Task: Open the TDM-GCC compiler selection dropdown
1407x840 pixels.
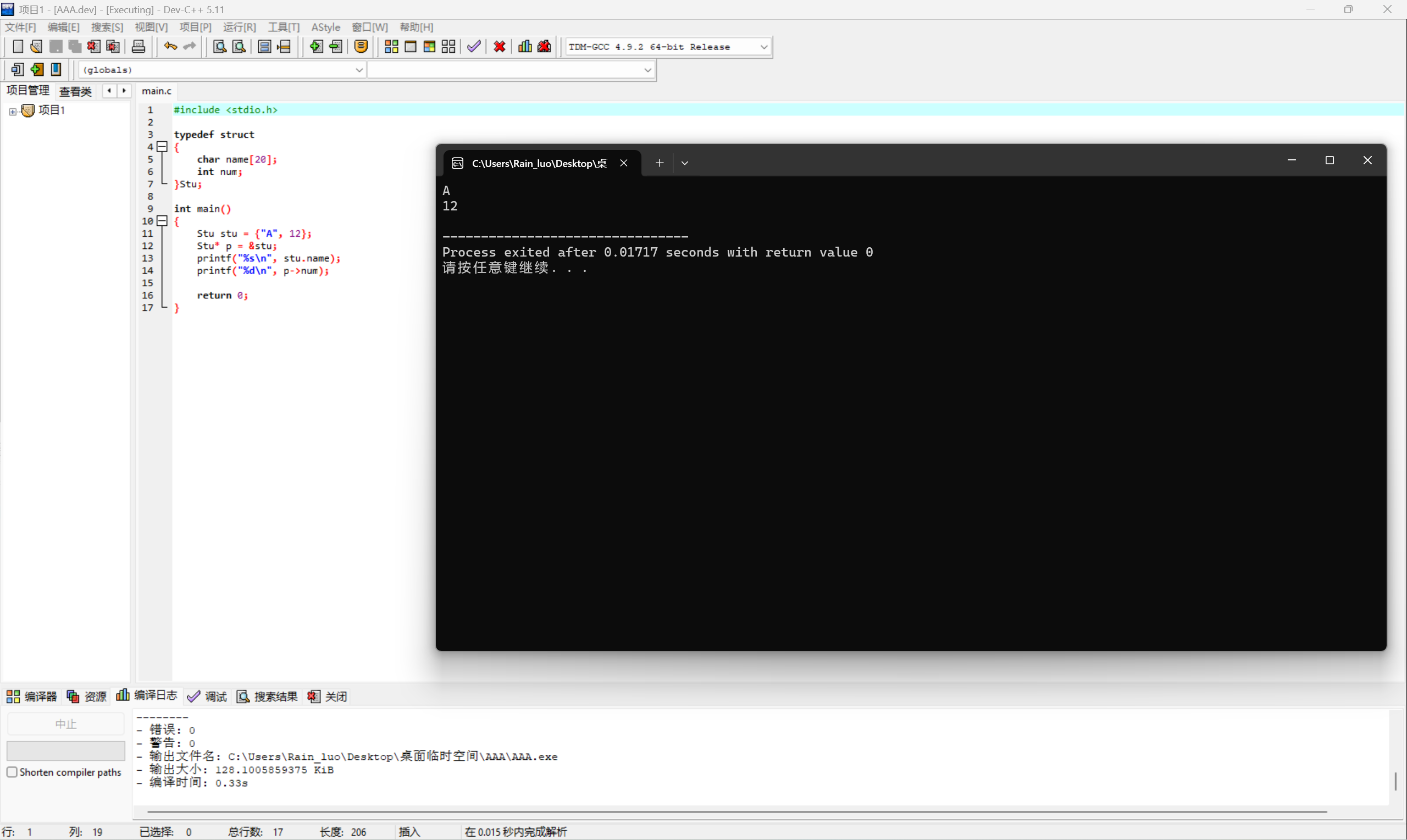Action: point(764,47)
